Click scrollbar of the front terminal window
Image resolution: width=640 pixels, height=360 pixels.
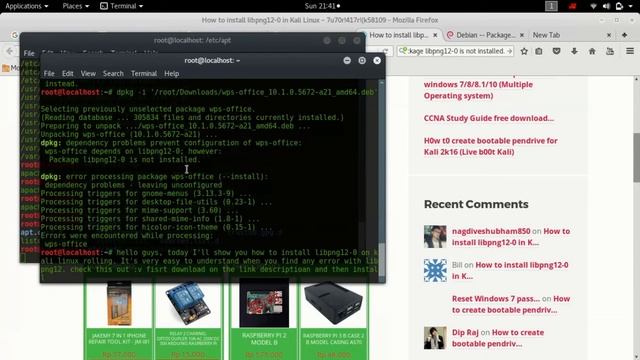382,180
